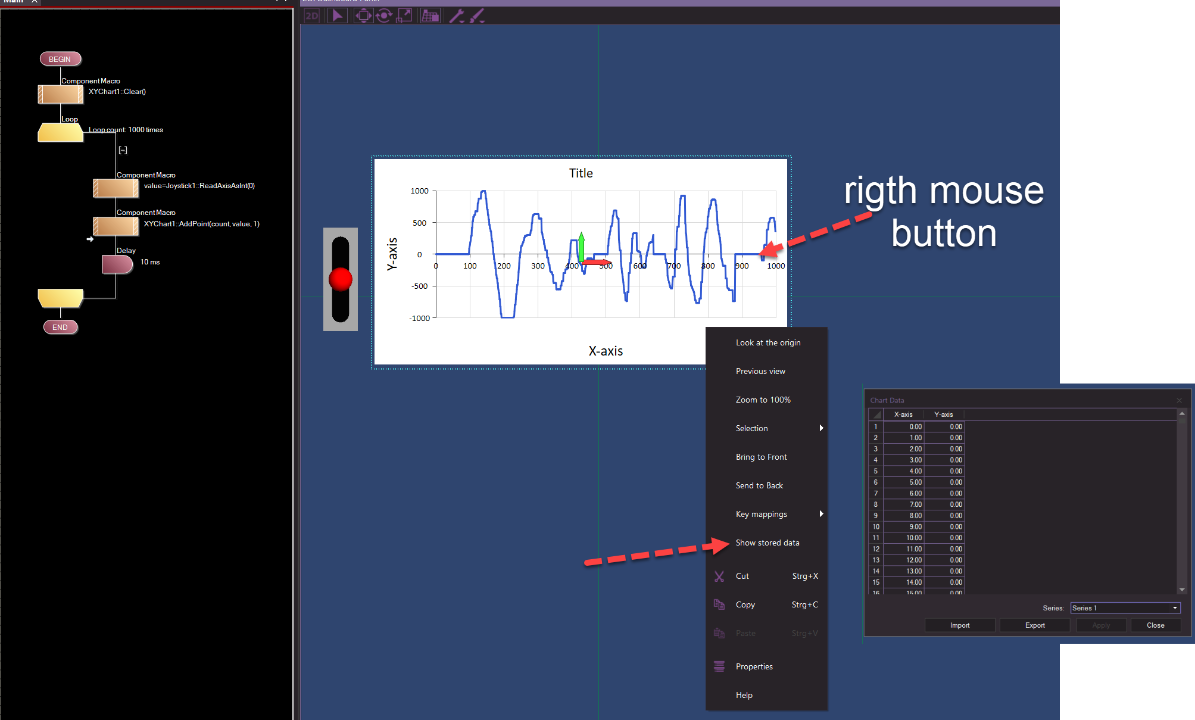The image size is (1195, 720).
Task: Activate the move/pan tool in panel toolbar
Action: click(x=363, y=15)
